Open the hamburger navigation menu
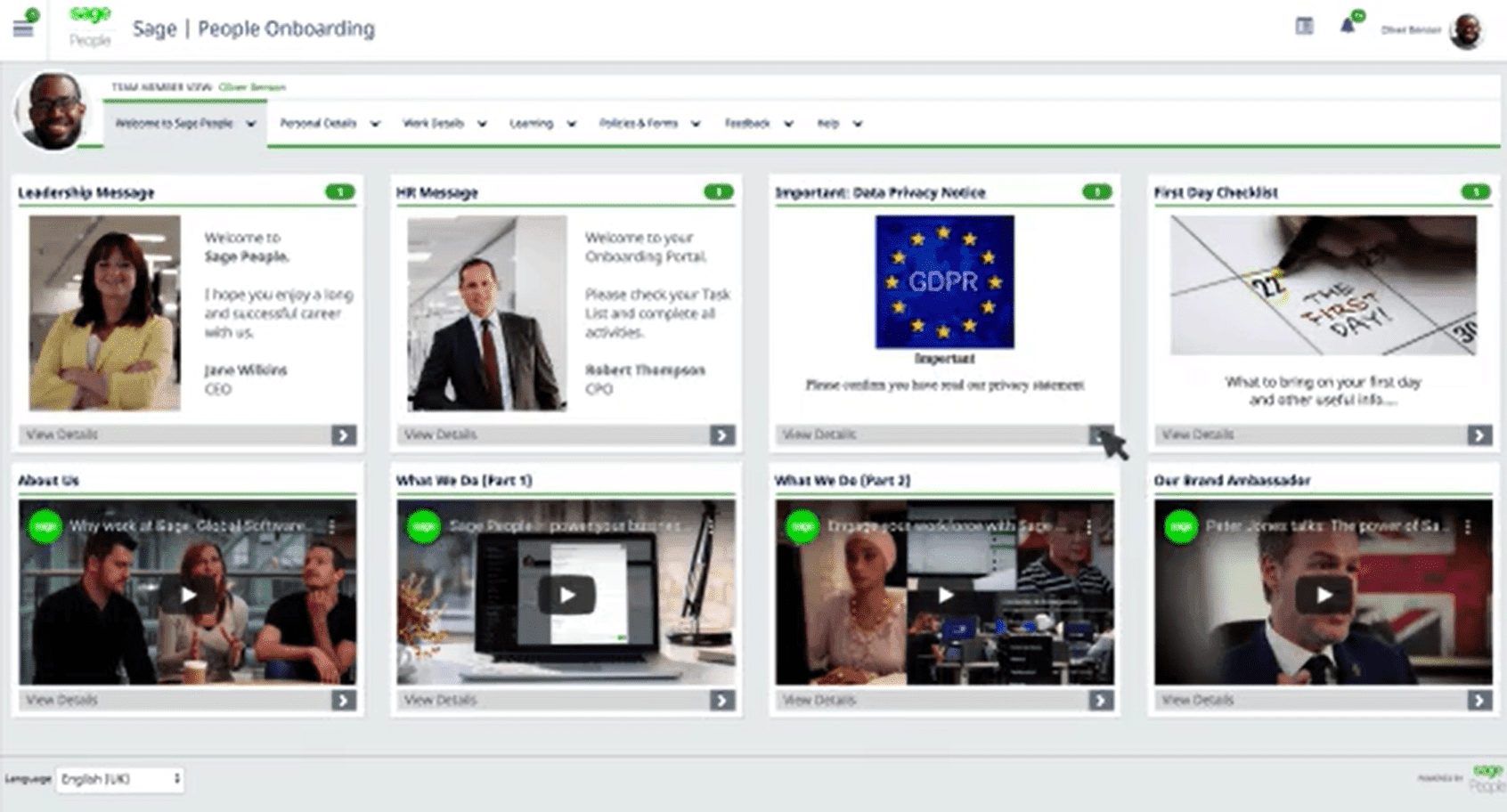Screen dimensions: 1507x812 [23, 28]
